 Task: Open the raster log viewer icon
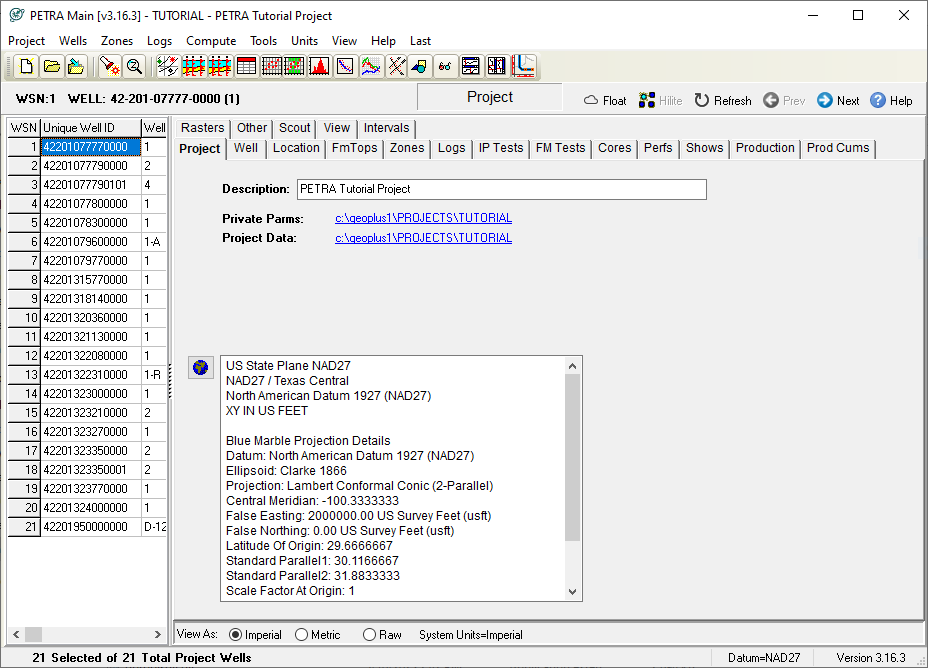pos(497,66)
